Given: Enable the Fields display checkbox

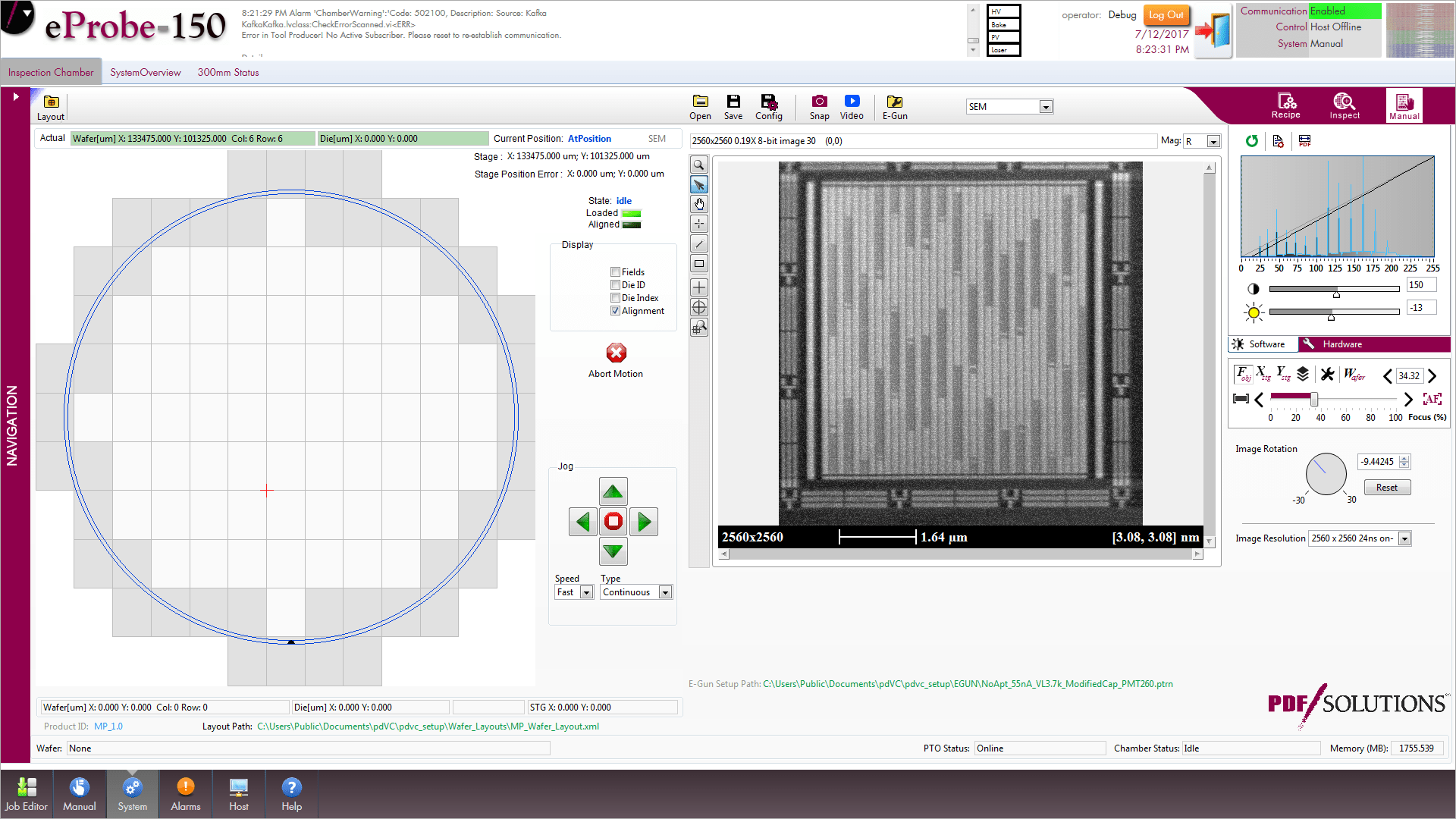Looking at the screenshot, I should (x=615, y=271).
